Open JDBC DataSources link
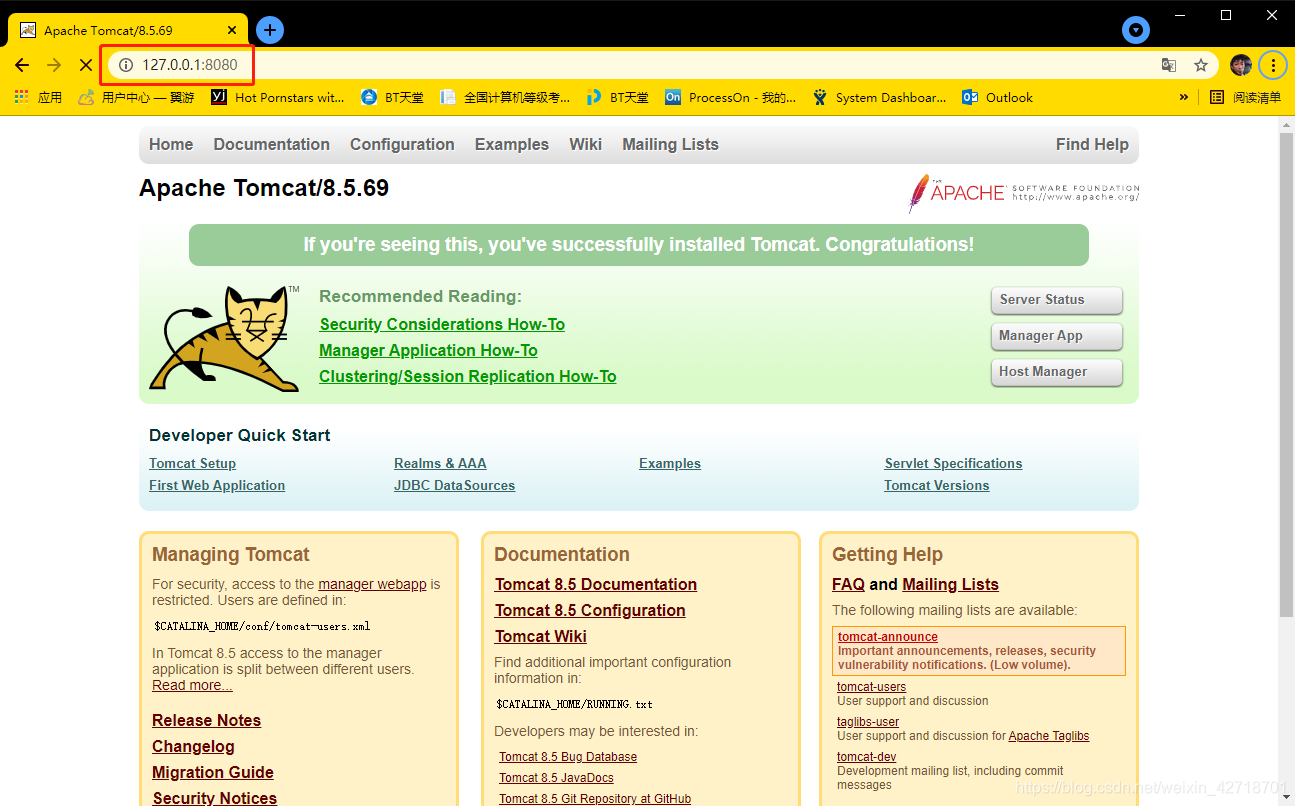The width and height of the screenshot is (1295, 806). pos(454,485)
